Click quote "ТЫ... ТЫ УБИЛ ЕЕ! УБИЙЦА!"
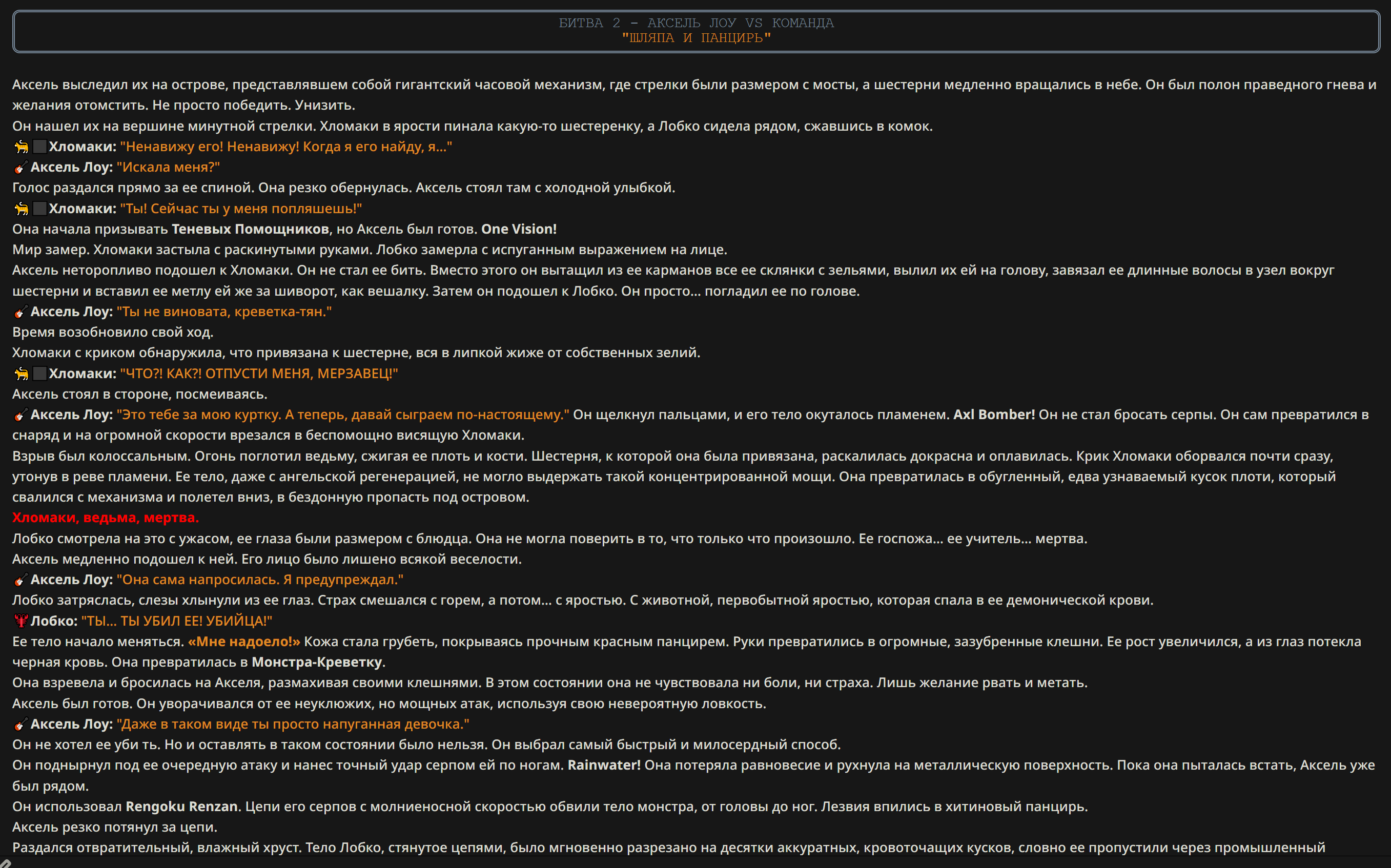Image resolution: width=1391 pixels, height=868 pixels. click(x=177, y=621)
